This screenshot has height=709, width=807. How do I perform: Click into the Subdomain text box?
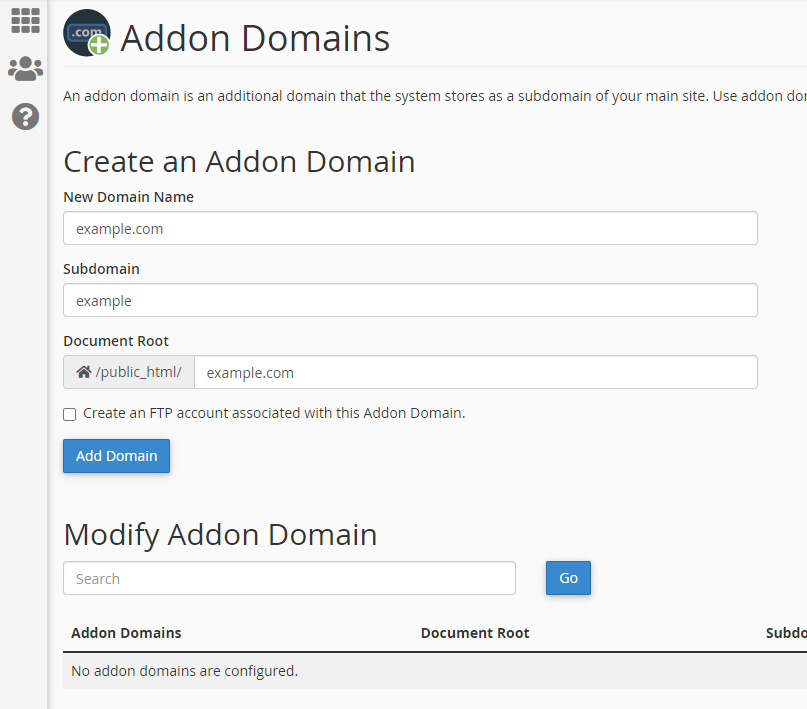point(410,300)
